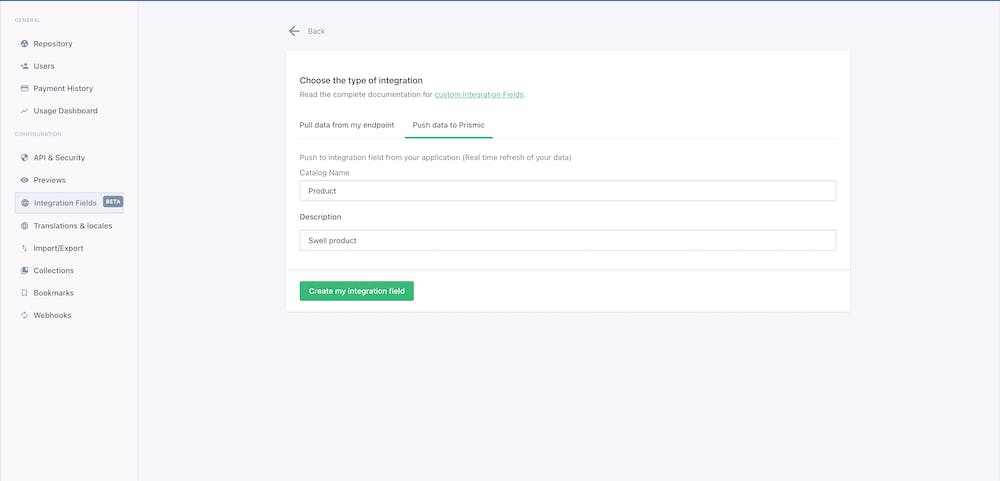Open custom Integration Fields documentation link
The image size is (1000, 481).
pos(479,94)
